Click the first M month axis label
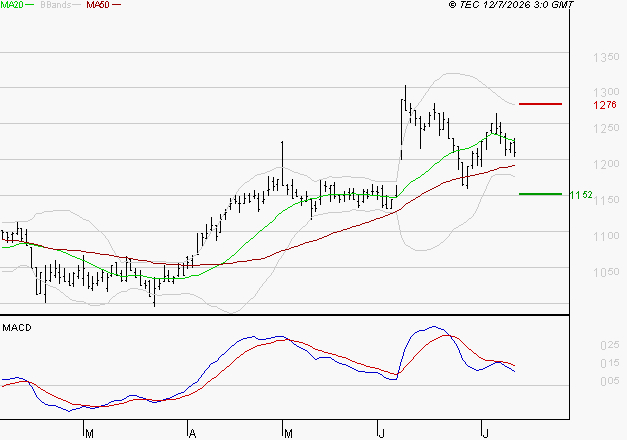Image resolution: width=627 pixels, height=440 pixels. click(x=90, y=434)
